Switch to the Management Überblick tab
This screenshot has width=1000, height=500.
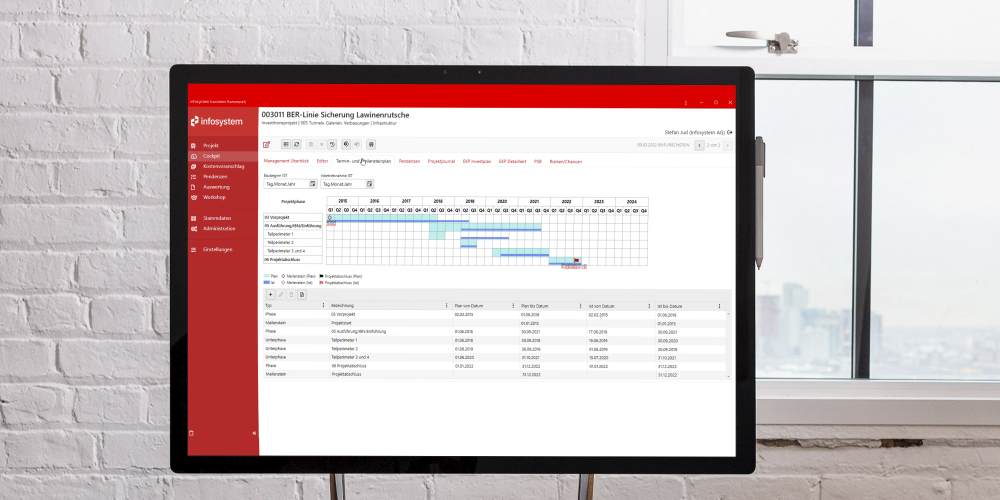pos(286,161)
